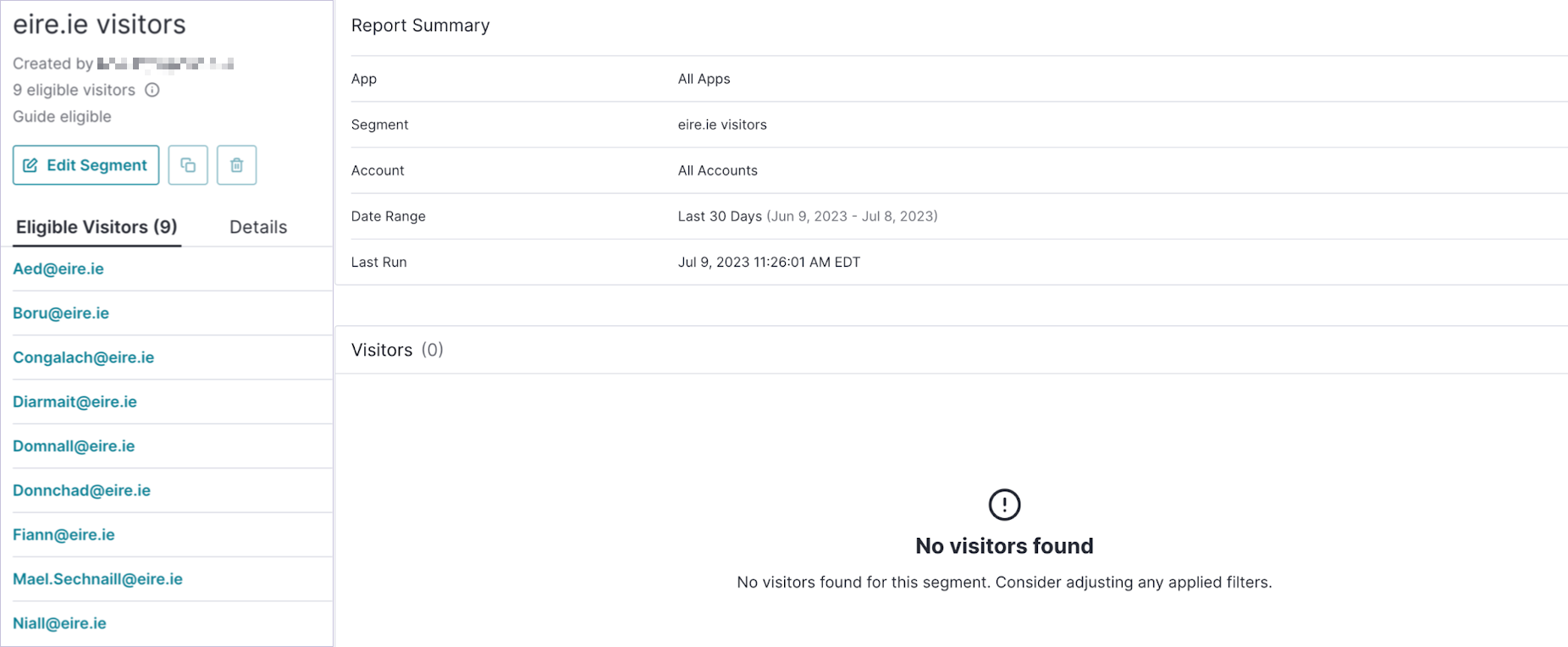
Task: Click the delete segment trash icon
Action: (x=237, y=165)
